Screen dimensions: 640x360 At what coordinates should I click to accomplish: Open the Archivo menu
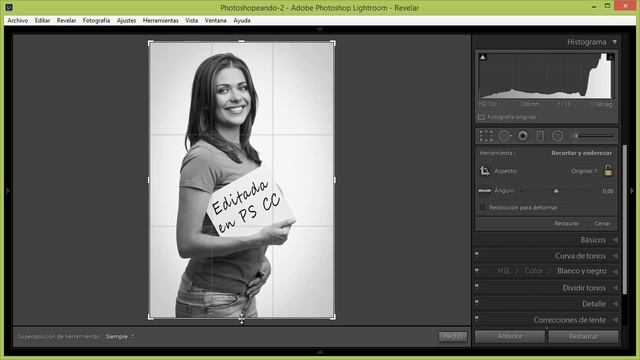click(18, 20)
